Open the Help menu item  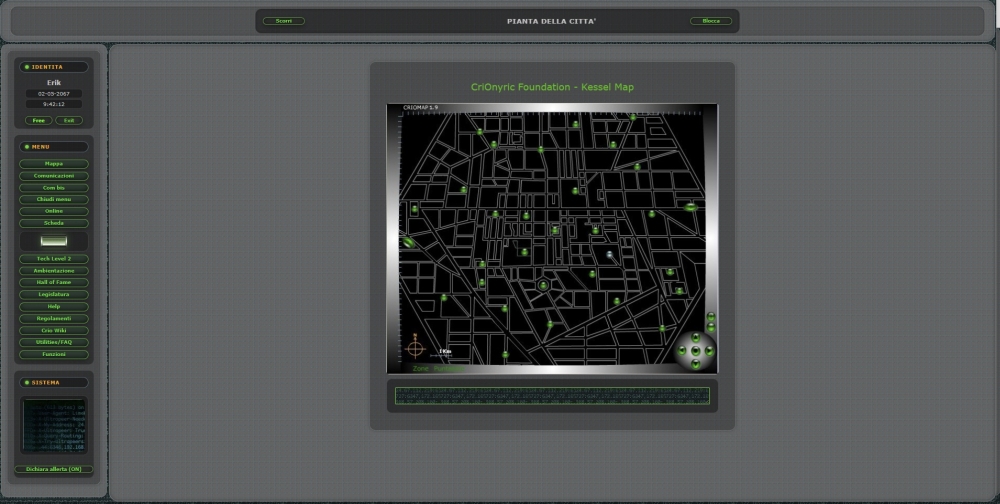click(x=54, y=307)
